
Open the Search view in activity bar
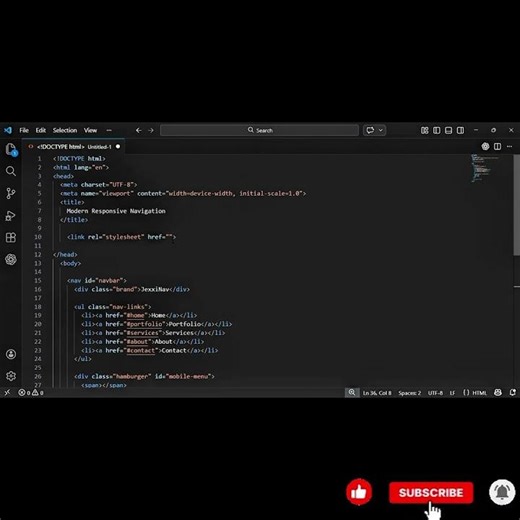pyautogui.click(x=11, y=171)
